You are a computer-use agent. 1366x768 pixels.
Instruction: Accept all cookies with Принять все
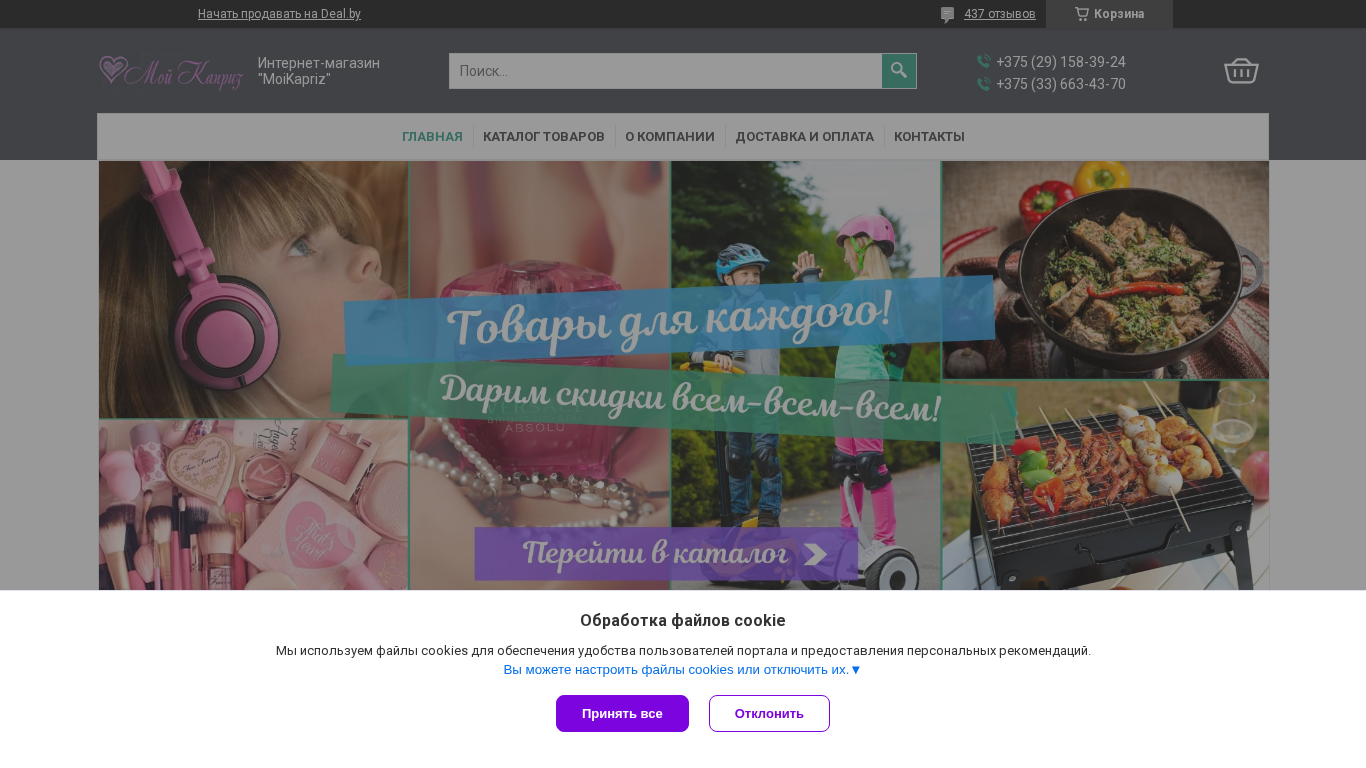point(622,714)
